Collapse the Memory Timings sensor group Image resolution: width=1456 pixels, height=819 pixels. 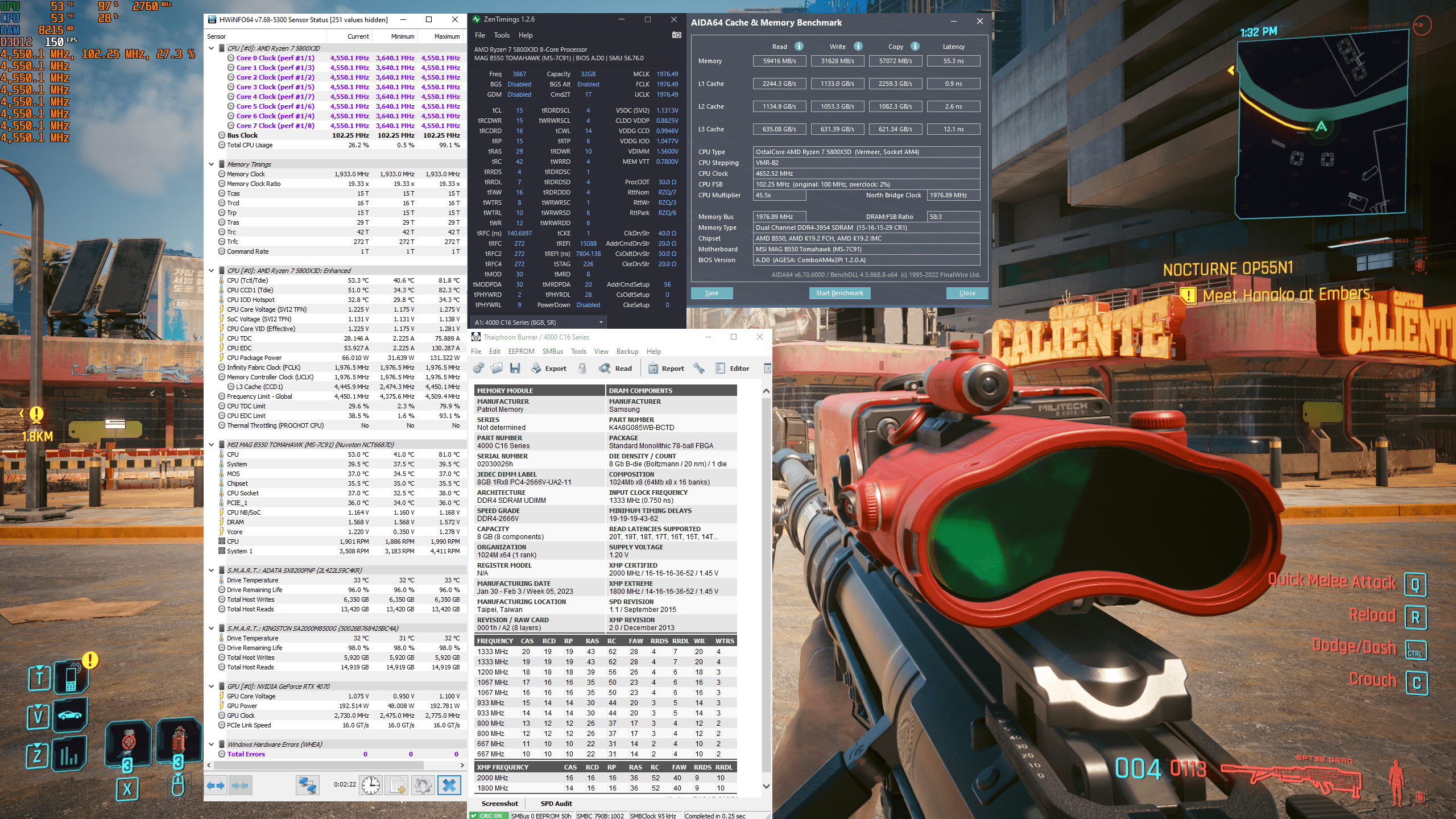click(x=212, y=164)
